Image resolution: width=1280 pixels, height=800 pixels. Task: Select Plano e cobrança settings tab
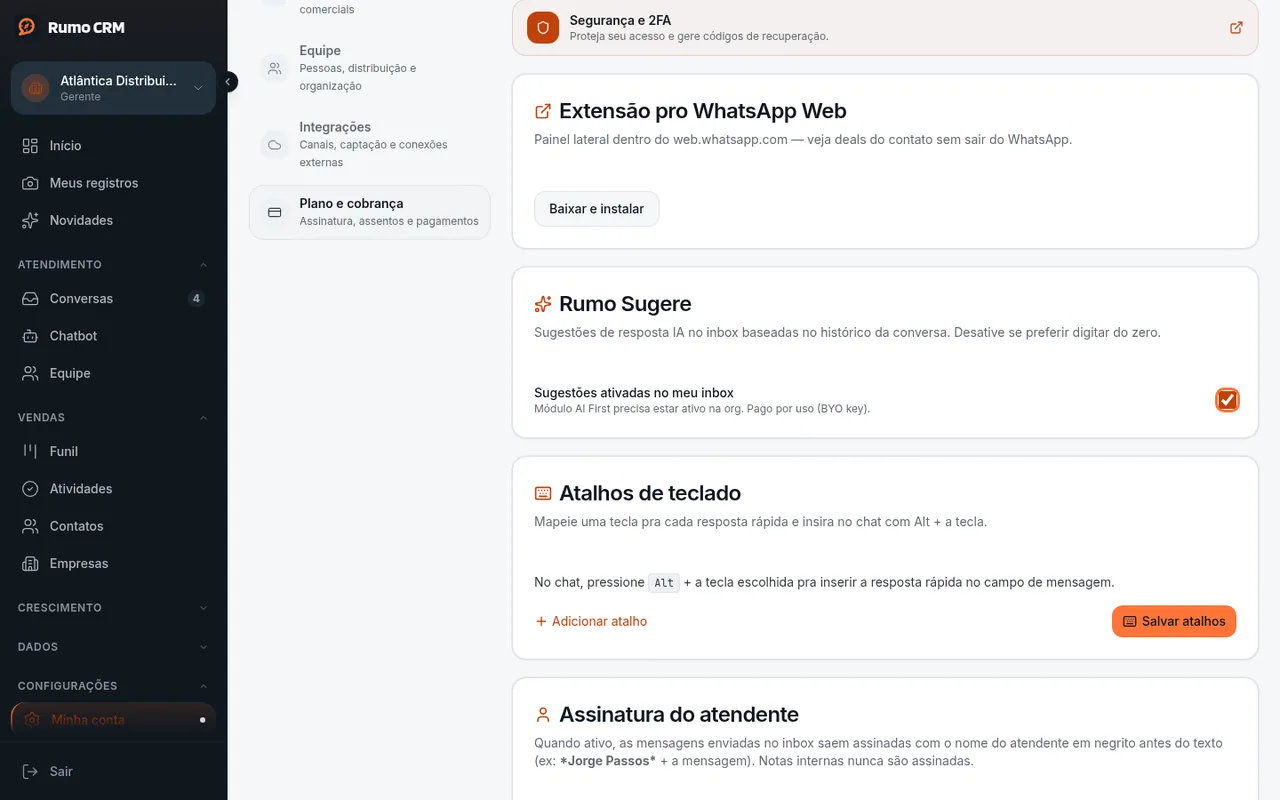tap(369, 212)
